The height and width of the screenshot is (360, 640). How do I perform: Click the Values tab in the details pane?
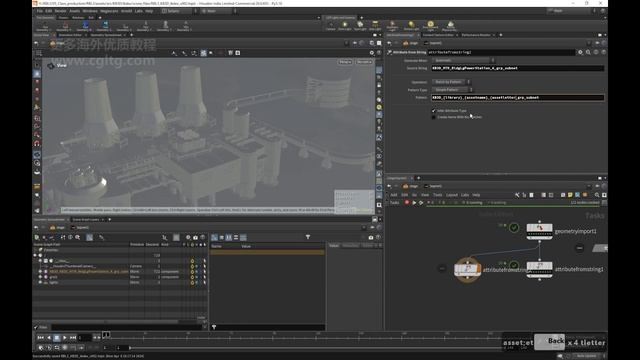[334, 246]
